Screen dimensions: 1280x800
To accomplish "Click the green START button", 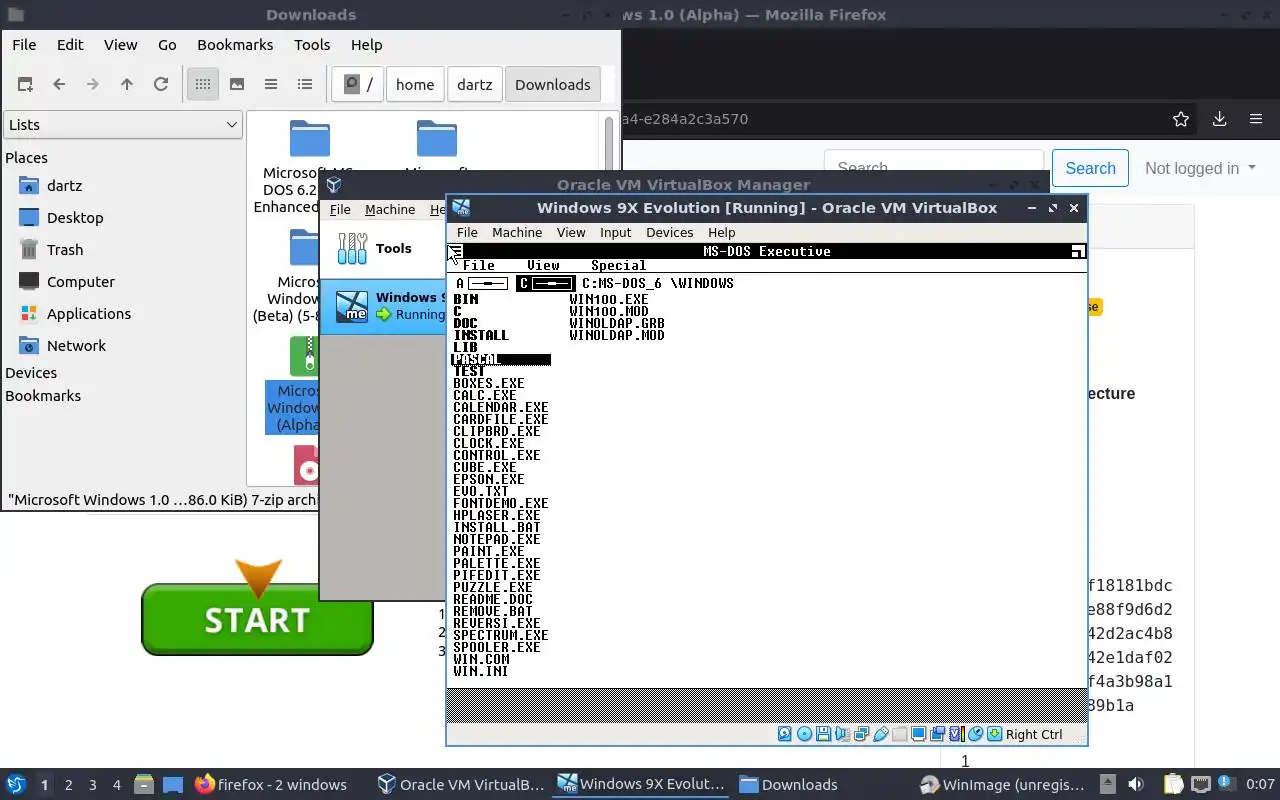I will pyautogui.click(x=257, y=619).
